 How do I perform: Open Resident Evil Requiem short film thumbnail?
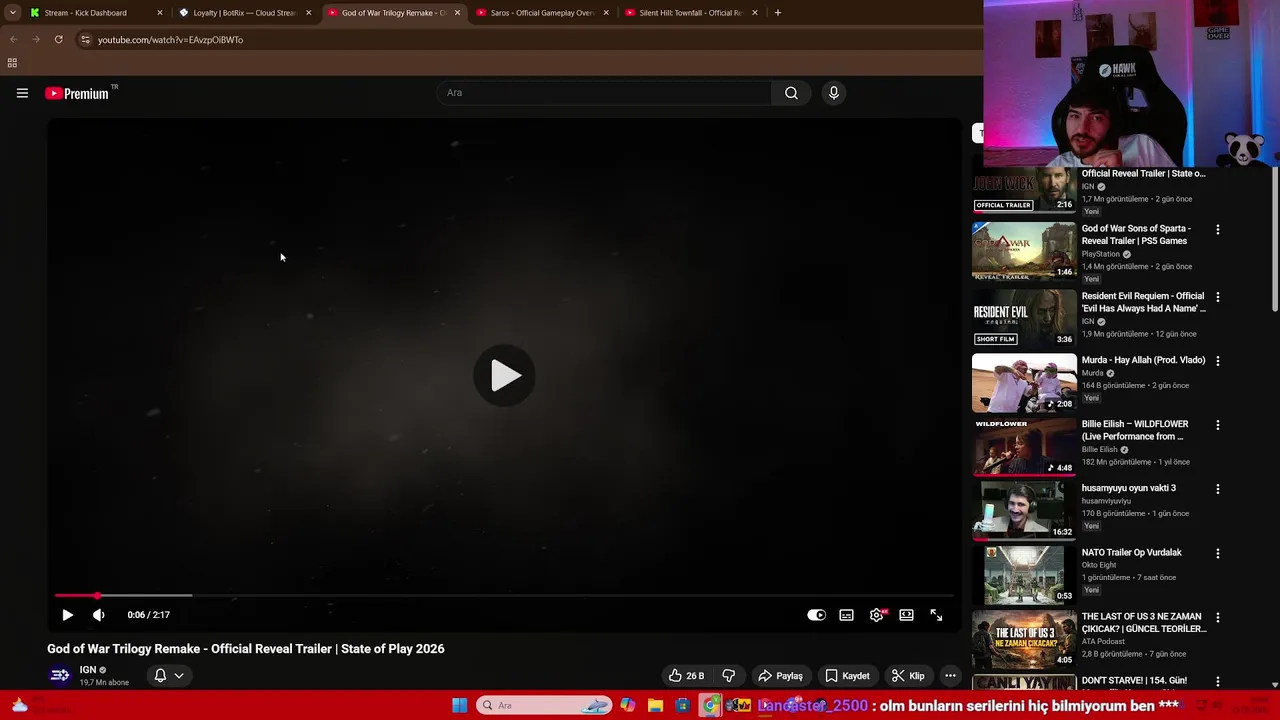[1024, 317]
